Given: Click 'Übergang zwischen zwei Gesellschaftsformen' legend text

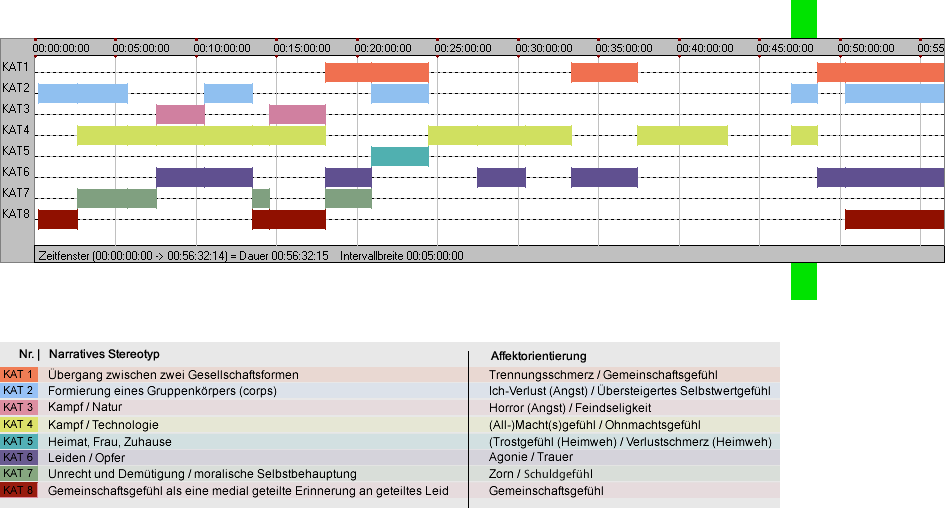Looking at the screenshot, I should (173, 375).
